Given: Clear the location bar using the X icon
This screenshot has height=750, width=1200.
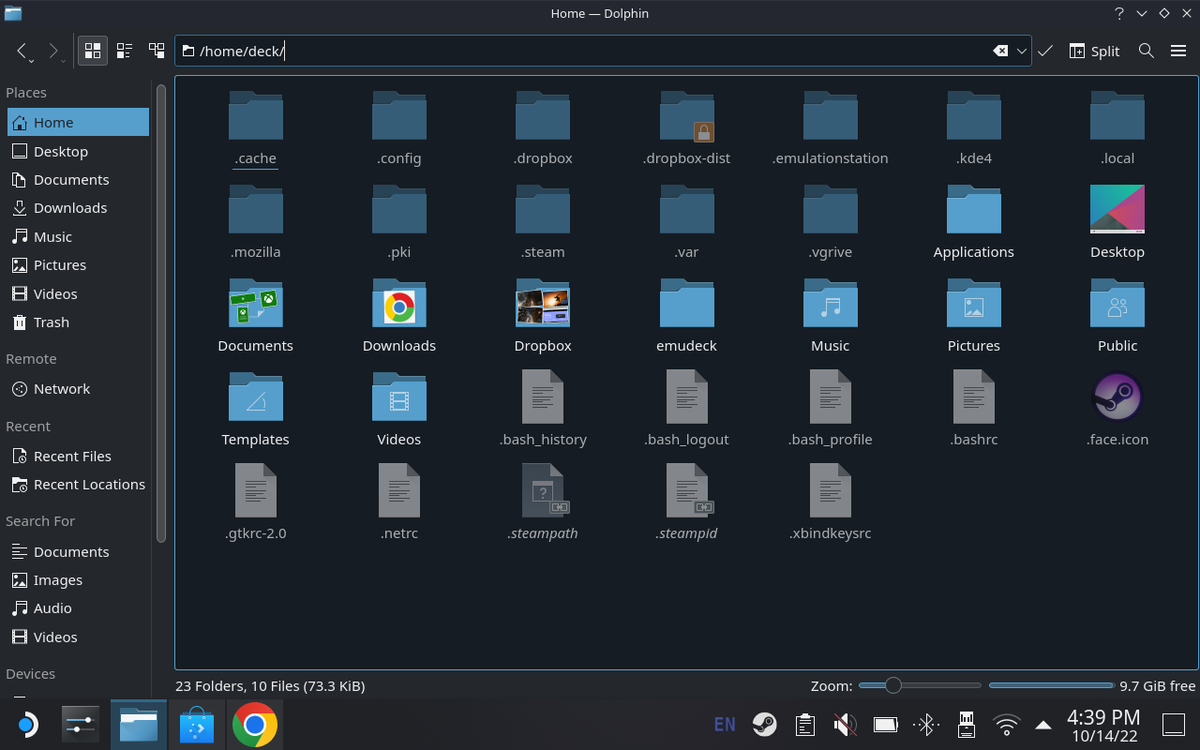Looking at the screenshot, I should click(x=1003, y=50).
